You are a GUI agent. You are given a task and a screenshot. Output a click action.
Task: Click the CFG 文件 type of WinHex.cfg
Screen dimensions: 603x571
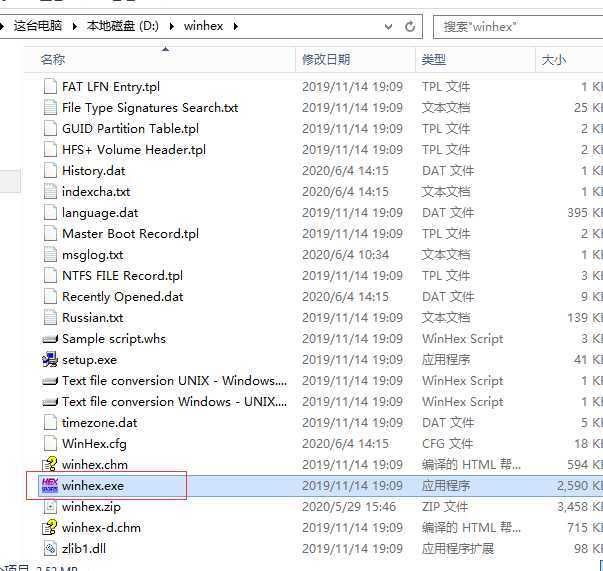[447, 444]
